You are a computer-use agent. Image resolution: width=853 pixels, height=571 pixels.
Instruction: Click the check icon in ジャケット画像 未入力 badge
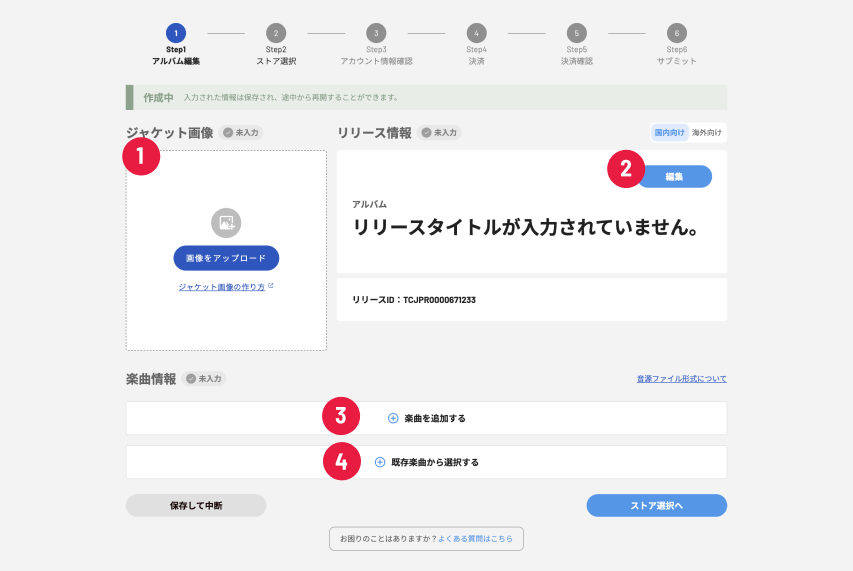[x=228, y=133]
